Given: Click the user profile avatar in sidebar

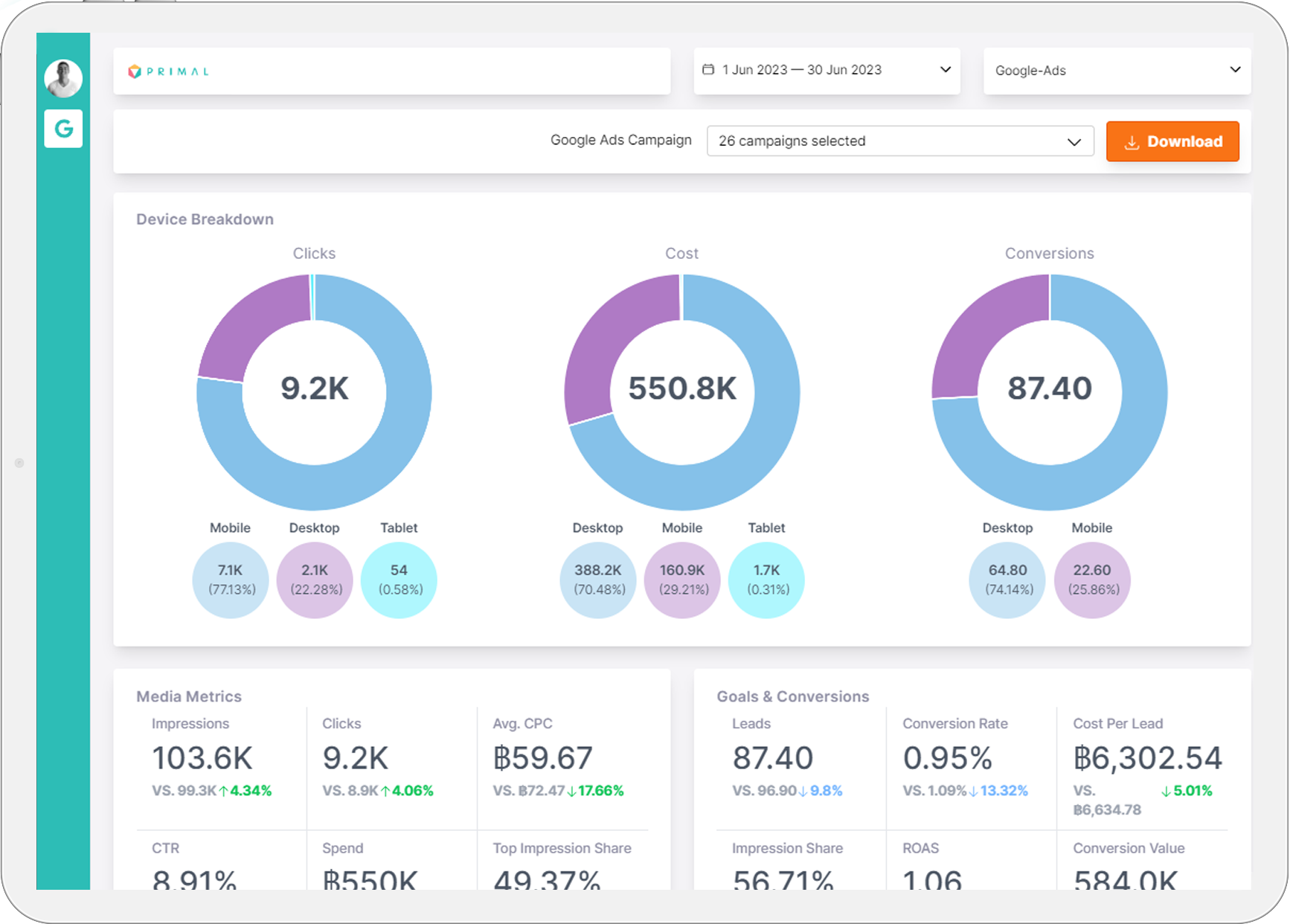Looking at the screenshot, I should coord(63,78).
